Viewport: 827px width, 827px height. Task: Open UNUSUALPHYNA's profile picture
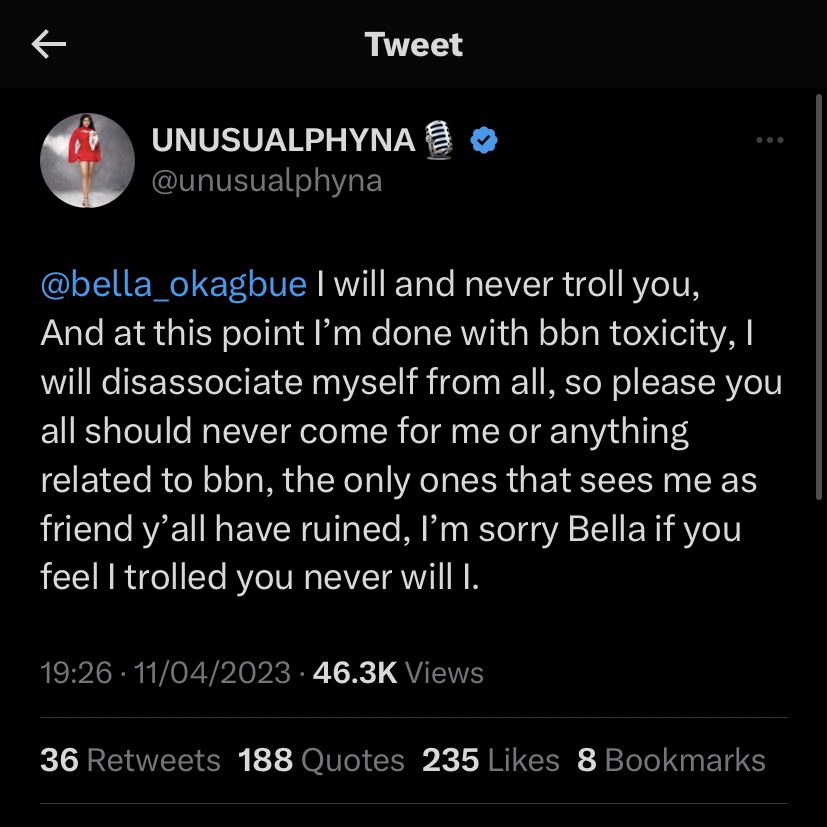click(x=87, y=160)
